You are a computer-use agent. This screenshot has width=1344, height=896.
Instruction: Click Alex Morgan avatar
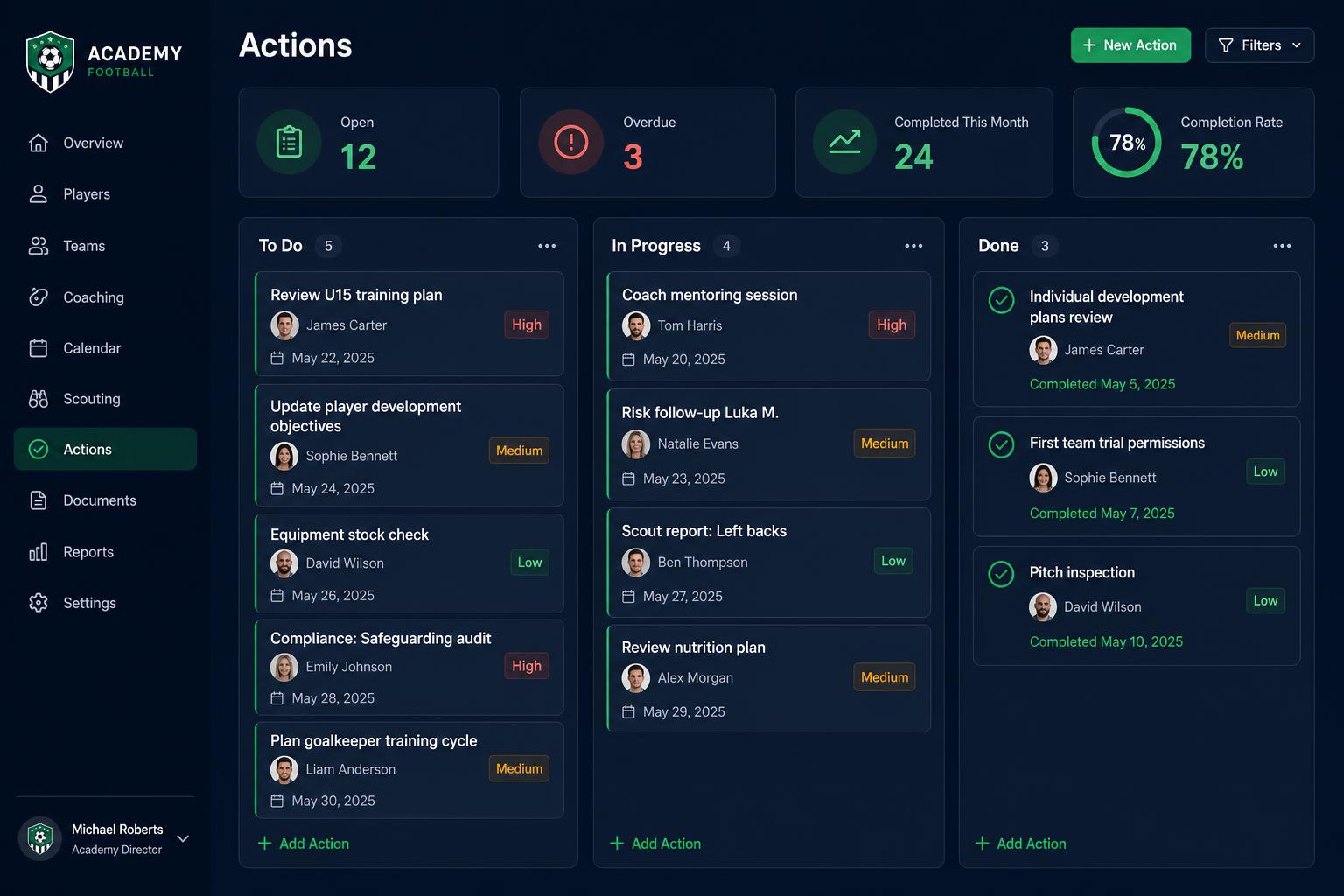tap(636, 678)
